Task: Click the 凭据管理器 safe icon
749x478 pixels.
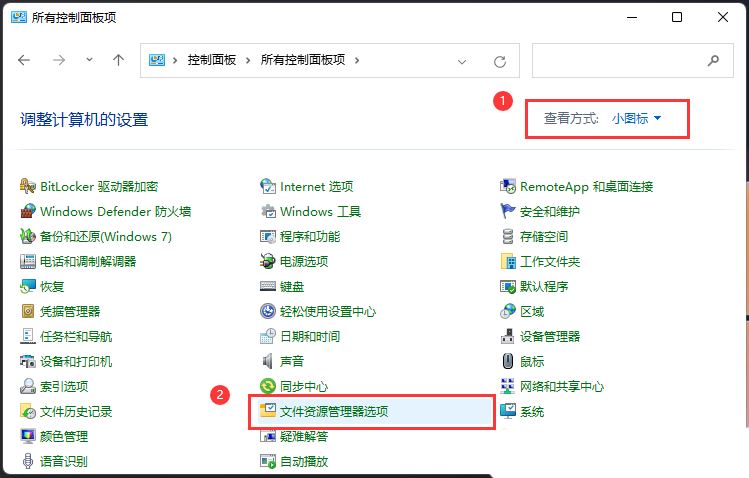Action: click(x=28, y=311)
